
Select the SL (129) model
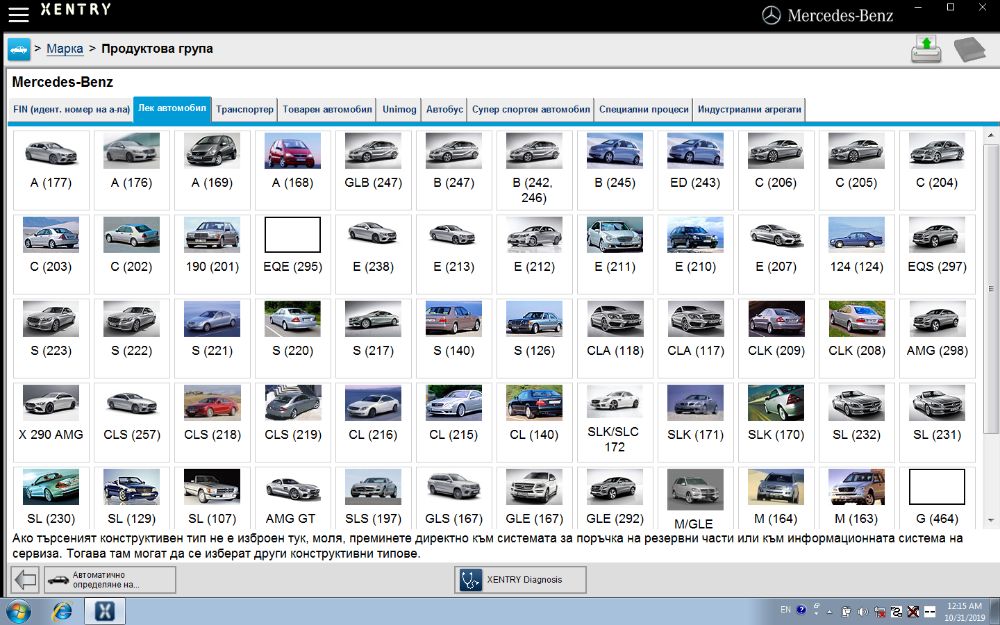coord(131,498)
